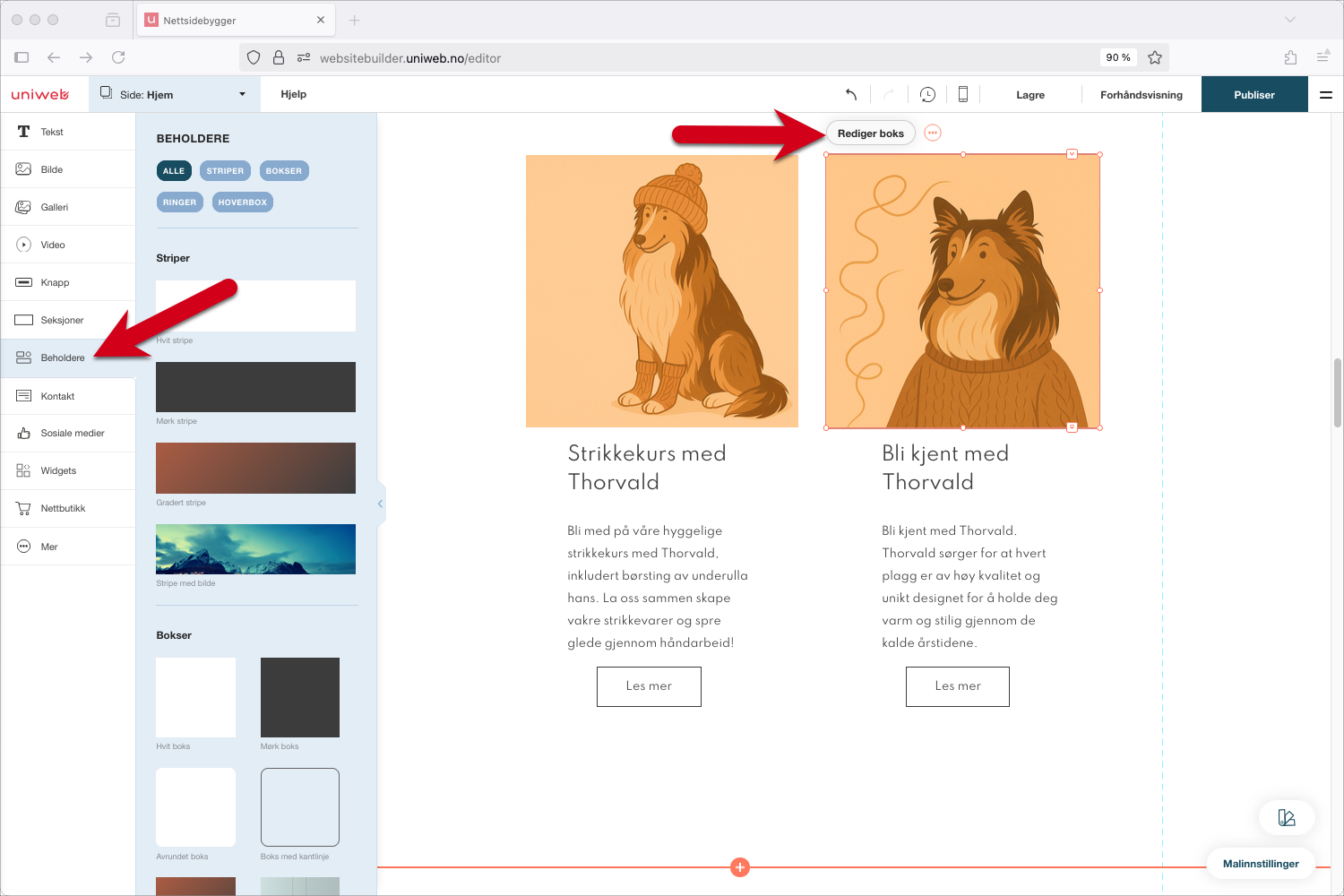Select the Stripe med bilde container

click(x=255, y=549)
